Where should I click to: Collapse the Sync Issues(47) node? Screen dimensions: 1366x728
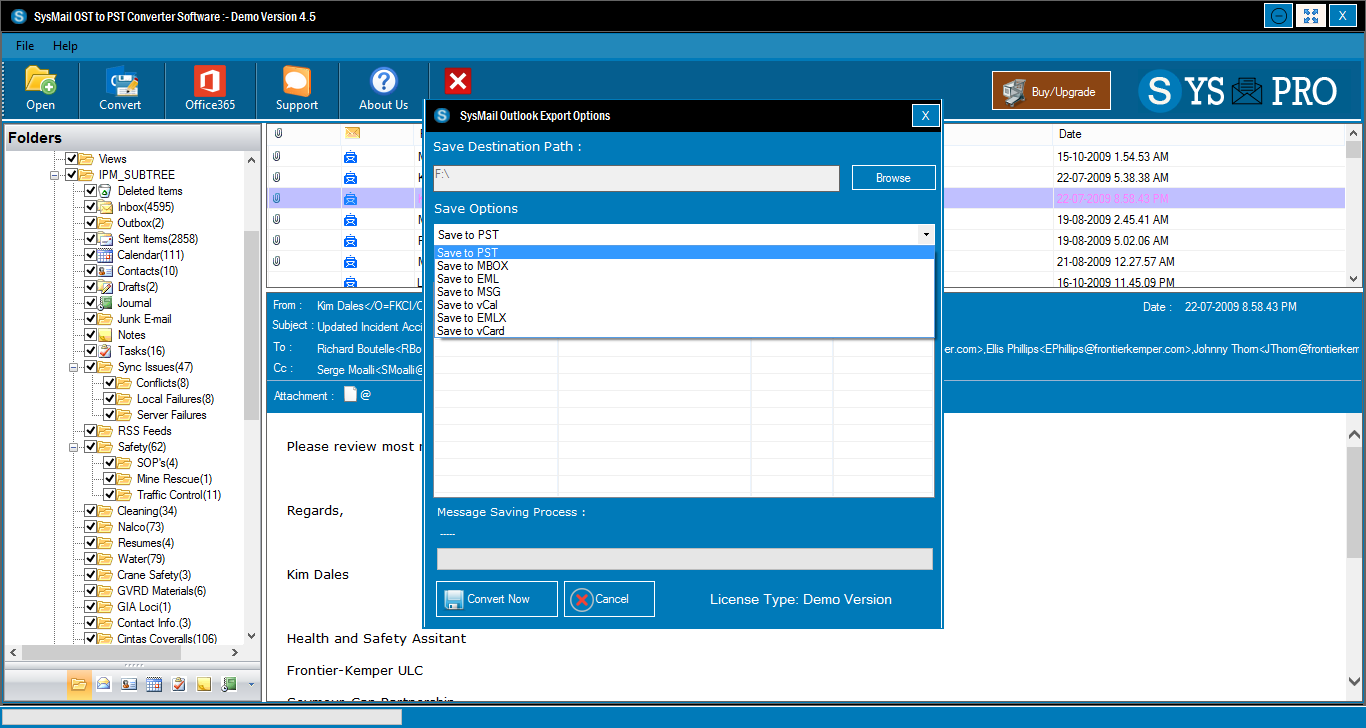coord(74,367)
